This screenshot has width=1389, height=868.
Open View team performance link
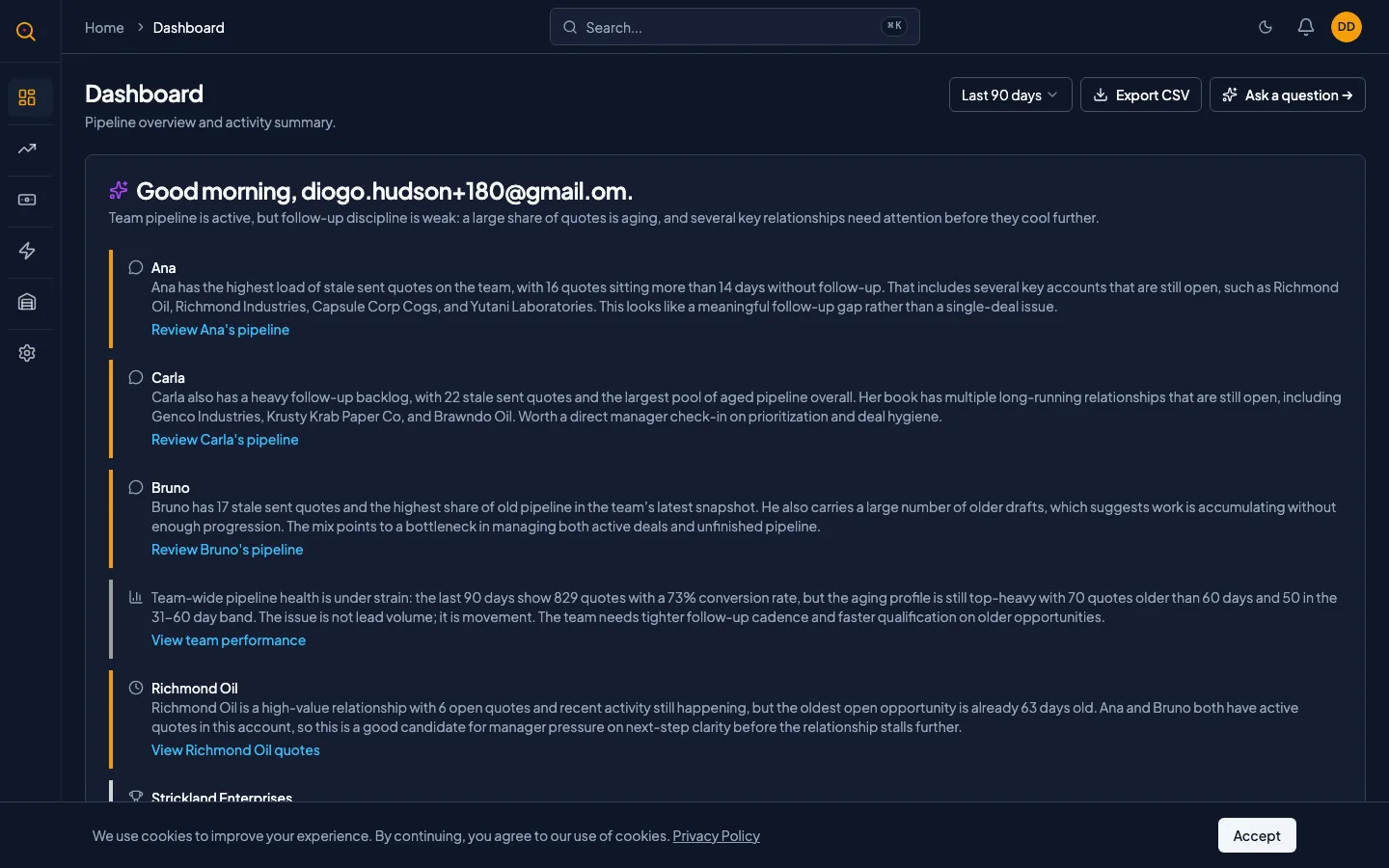click(x=229, y=640)
